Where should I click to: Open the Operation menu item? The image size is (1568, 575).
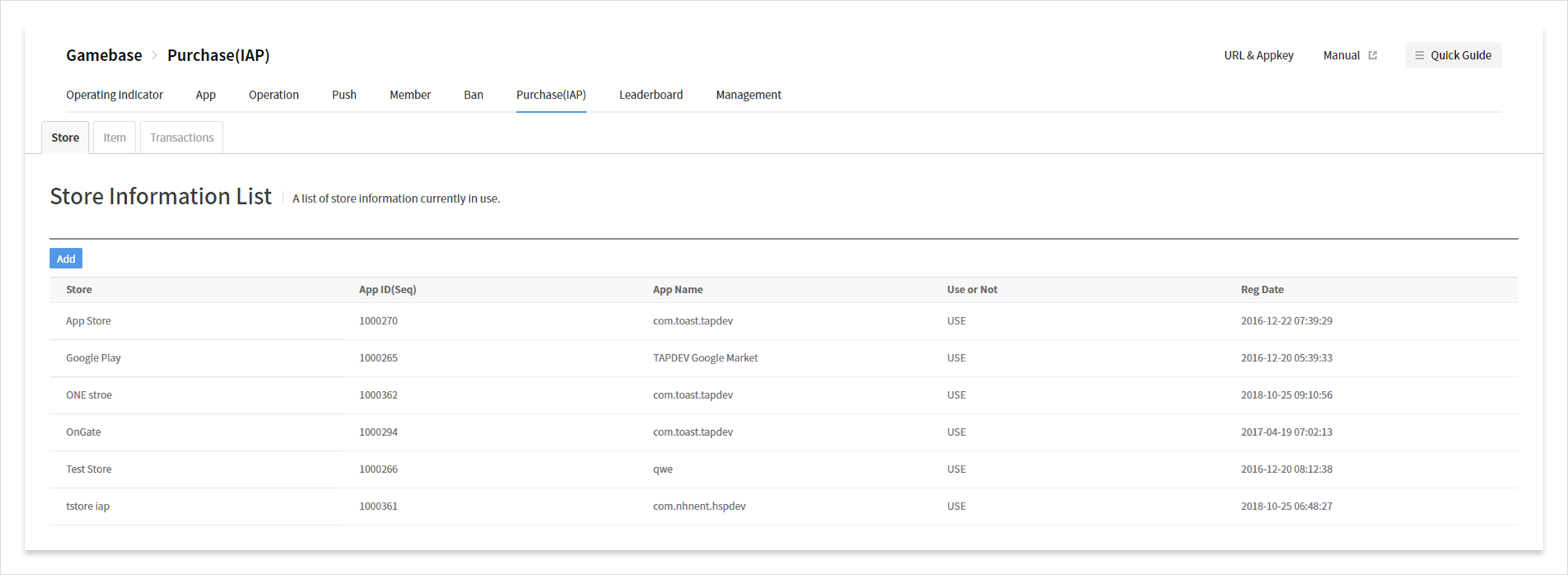tap(274, 95)
